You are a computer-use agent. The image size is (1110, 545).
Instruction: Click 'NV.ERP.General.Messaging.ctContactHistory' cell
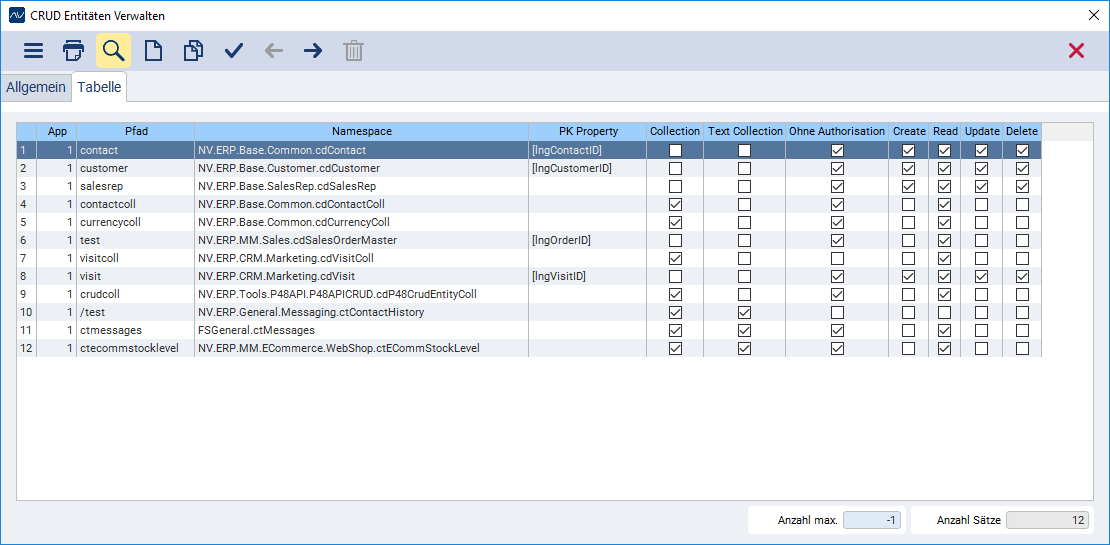point(361,312)
